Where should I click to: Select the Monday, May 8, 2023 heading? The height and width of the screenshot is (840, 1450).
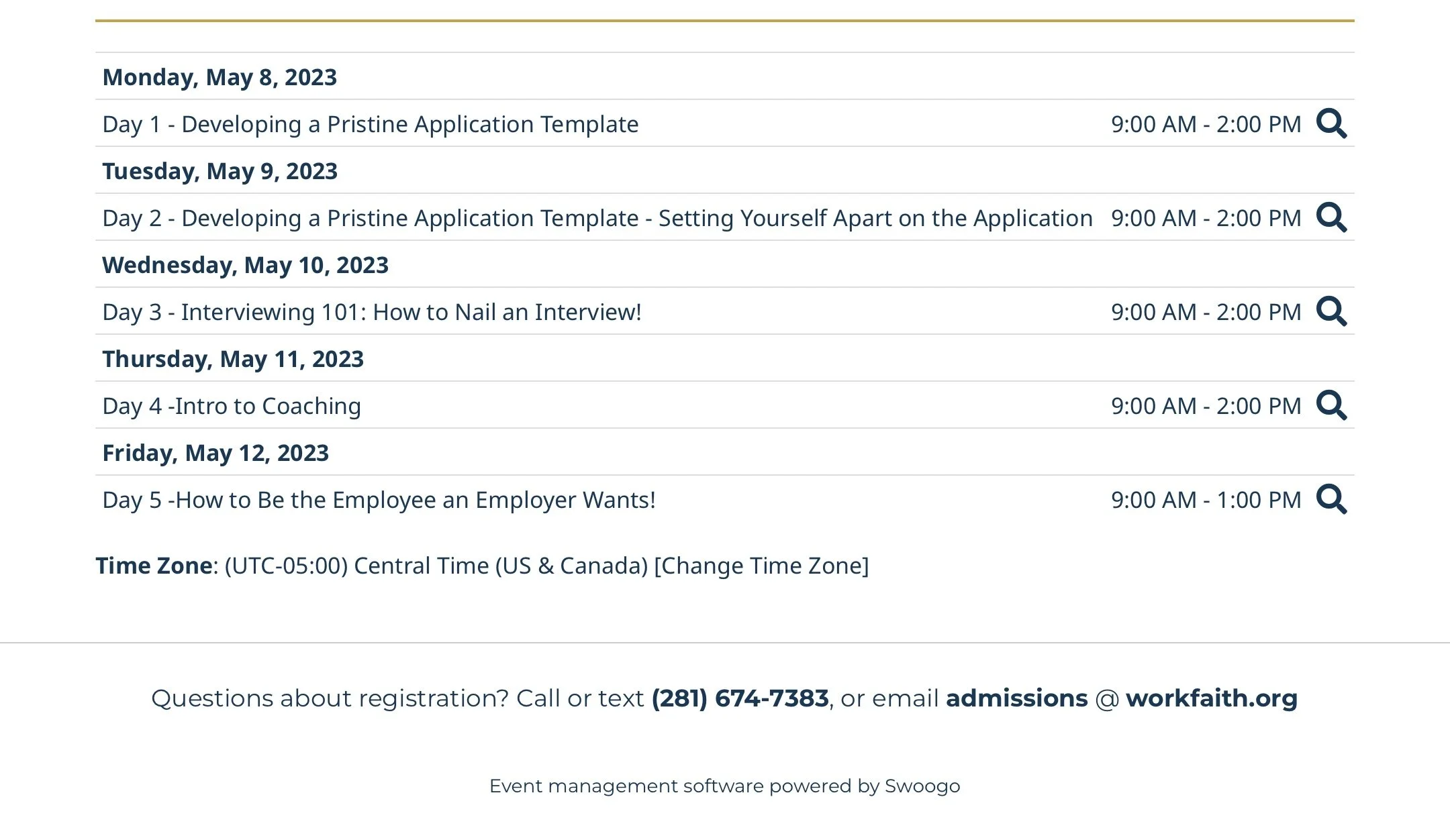coord(220,77)
